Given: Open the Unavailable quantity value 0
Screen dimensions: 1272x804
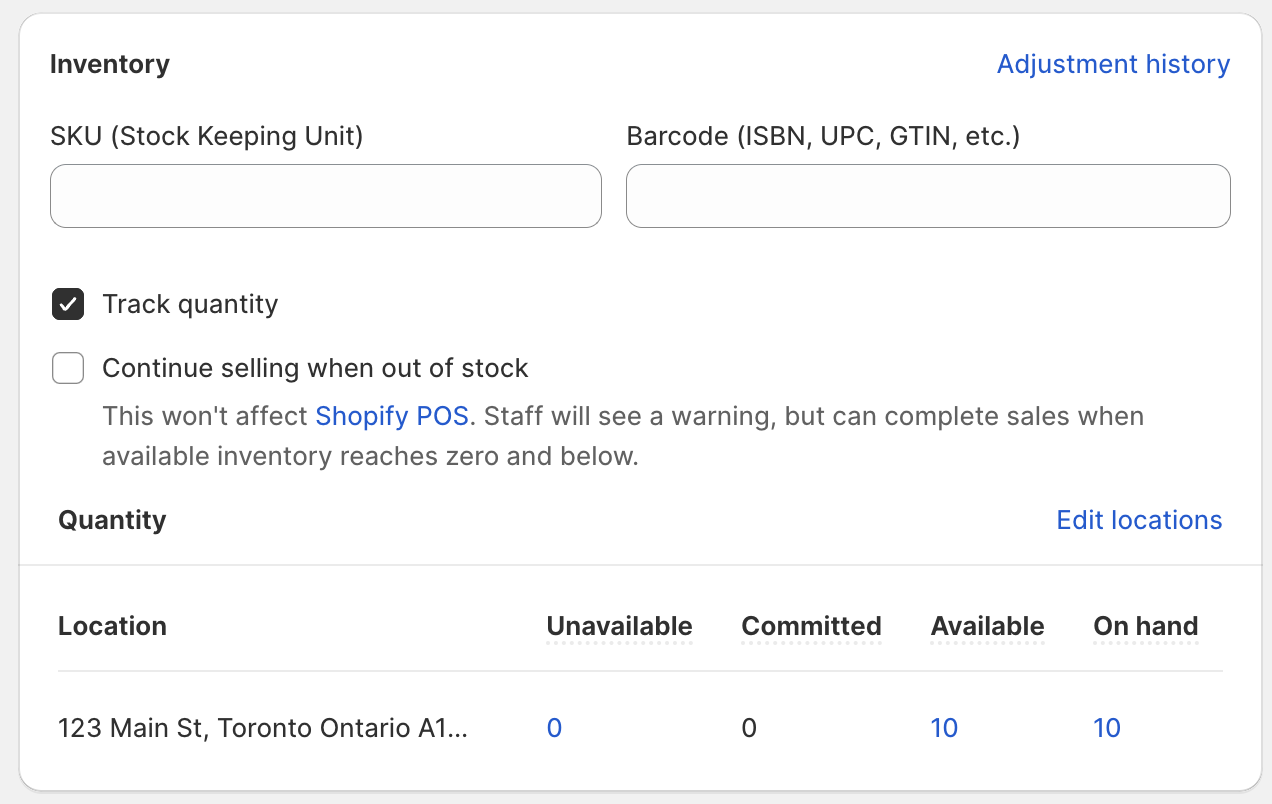Looking at the screenshot, I should click(554, 728).
